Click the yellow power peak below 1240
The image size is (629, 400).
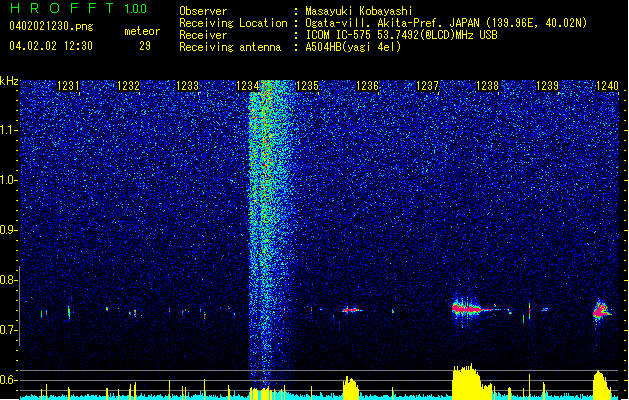pyautogui.click(x=601, y=385)
